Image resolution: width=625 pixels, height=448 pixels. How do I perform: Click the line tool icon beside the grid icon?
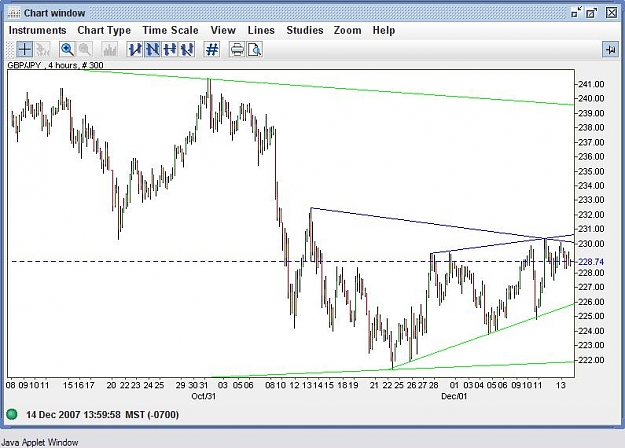tap(187, 49)
